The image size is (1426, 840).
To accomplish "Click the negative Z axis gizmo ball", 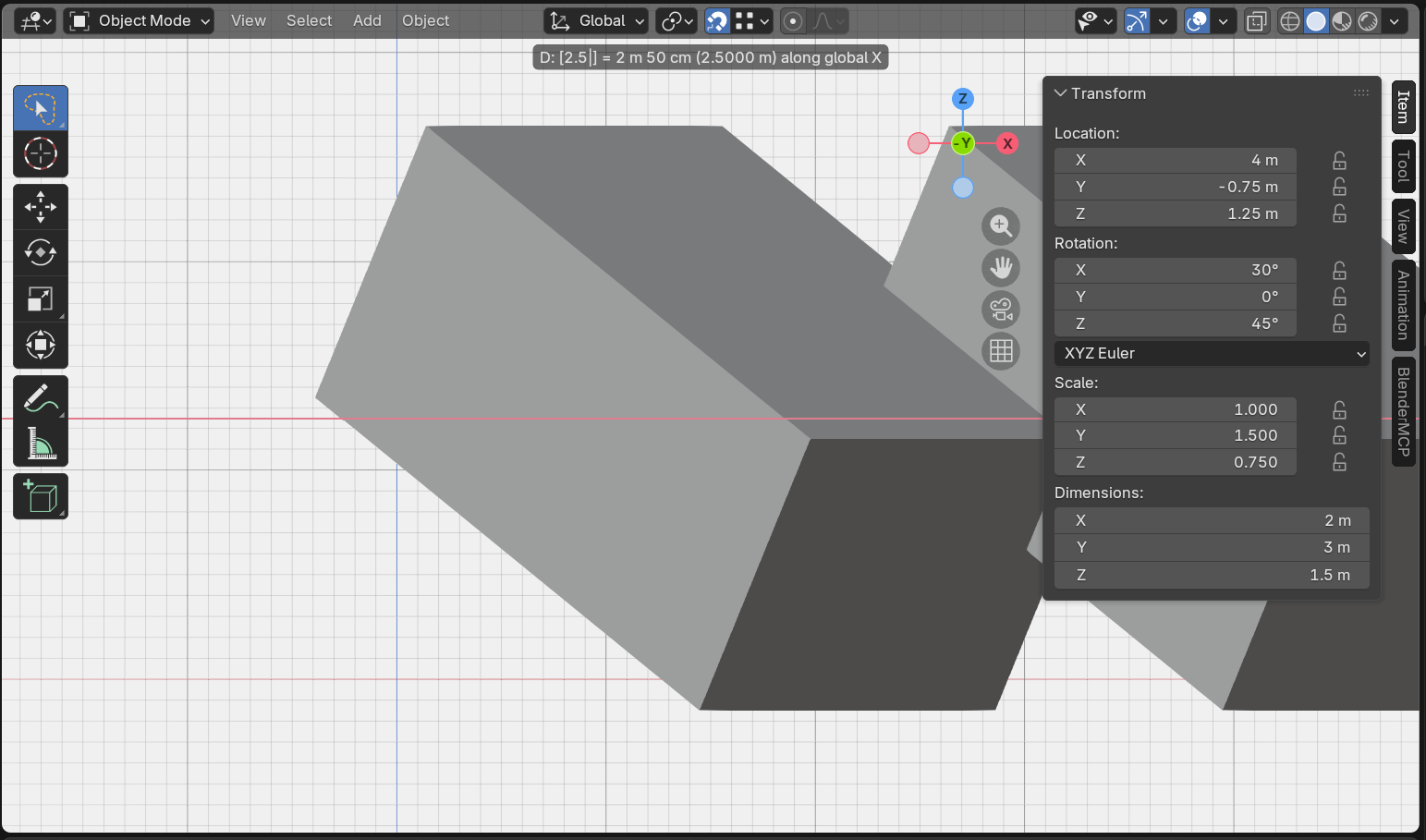I will click(963, 188).
